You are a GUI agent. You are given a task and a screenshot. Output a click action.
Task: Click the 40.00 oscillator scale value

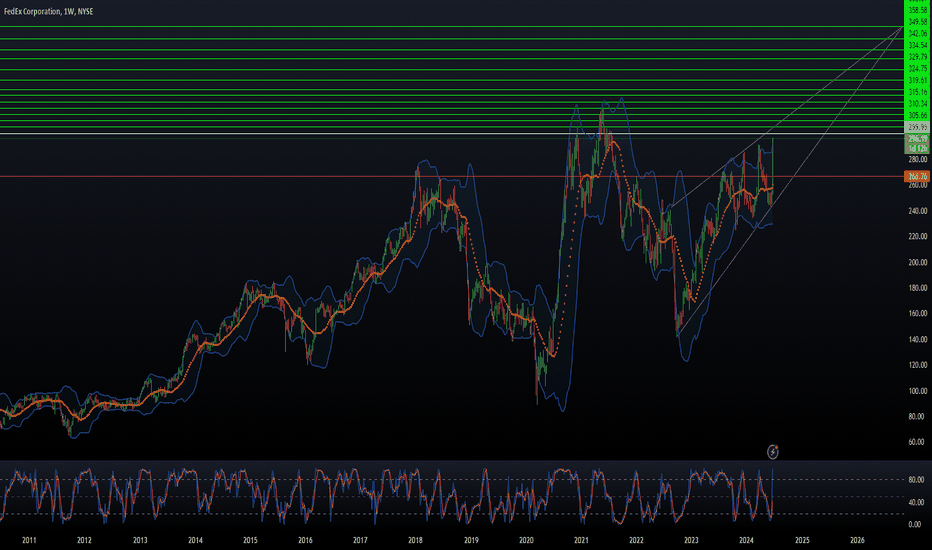click(917, 502)
